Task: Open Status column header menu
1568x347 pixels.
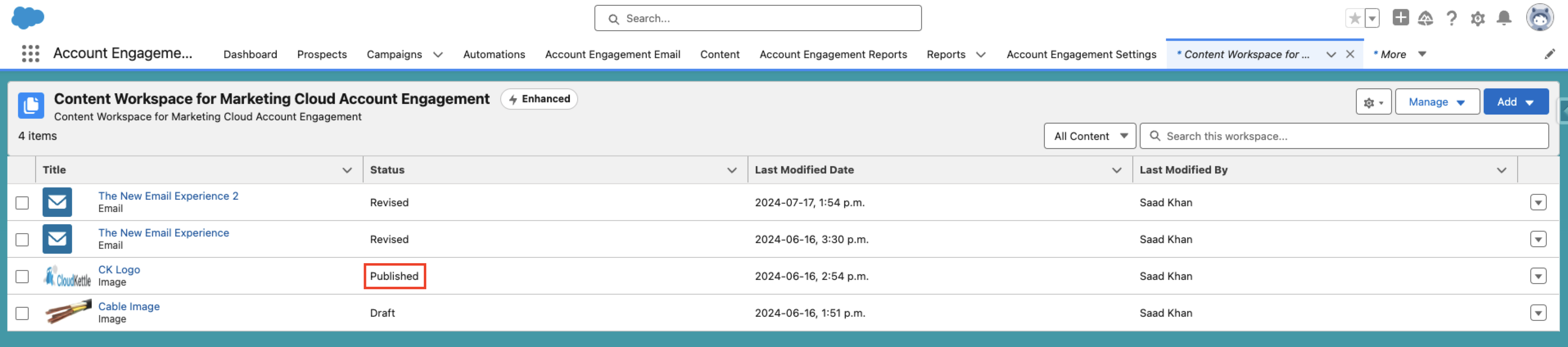Action: [x=732, y=171]
